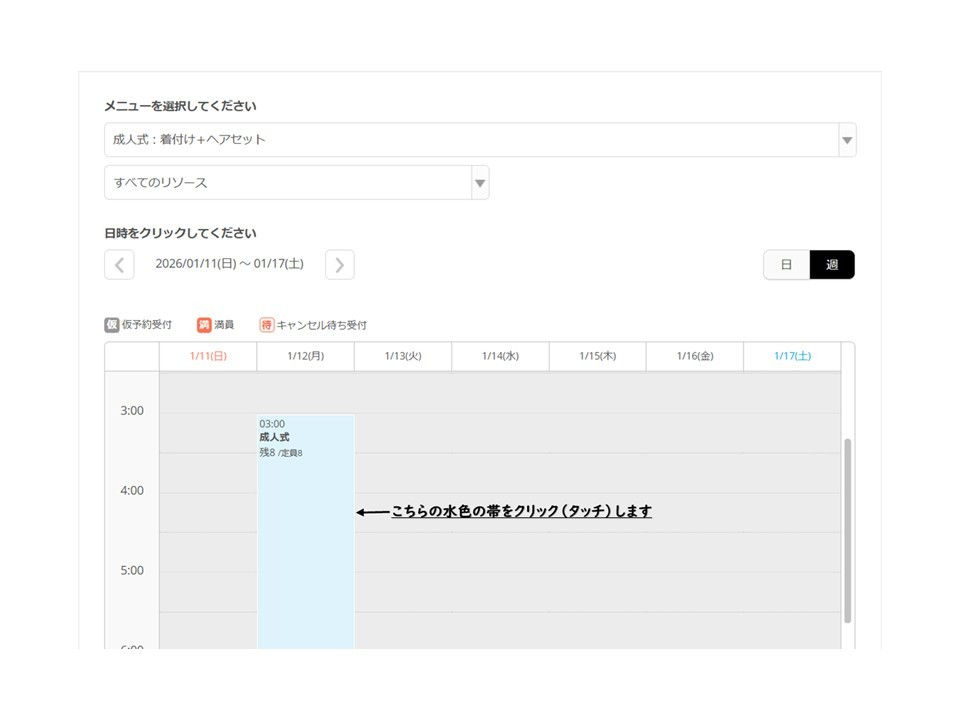The image size is (960, 720).
Task: Click the 満 full legend icon
Action: [204, 324]
